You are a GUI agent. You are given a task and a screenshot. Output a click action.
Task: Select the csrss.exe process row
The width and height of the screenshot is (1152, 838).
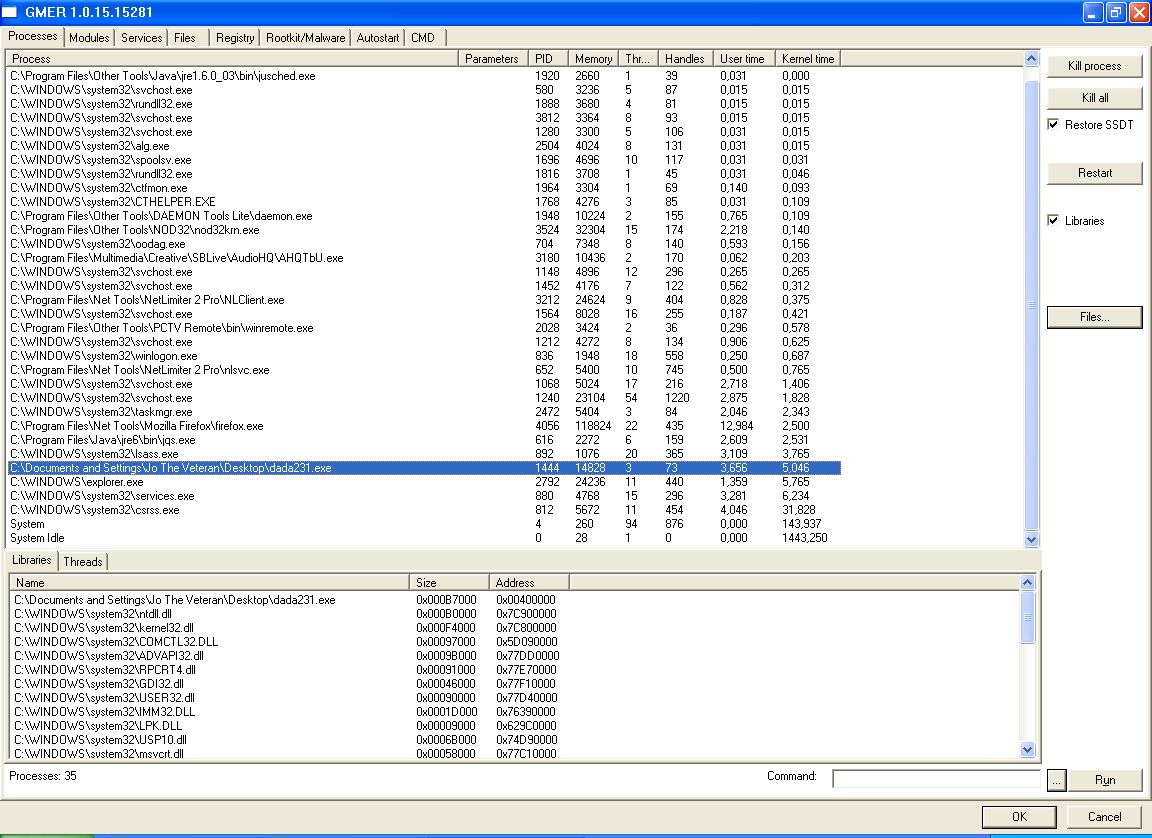click(424, 510)
